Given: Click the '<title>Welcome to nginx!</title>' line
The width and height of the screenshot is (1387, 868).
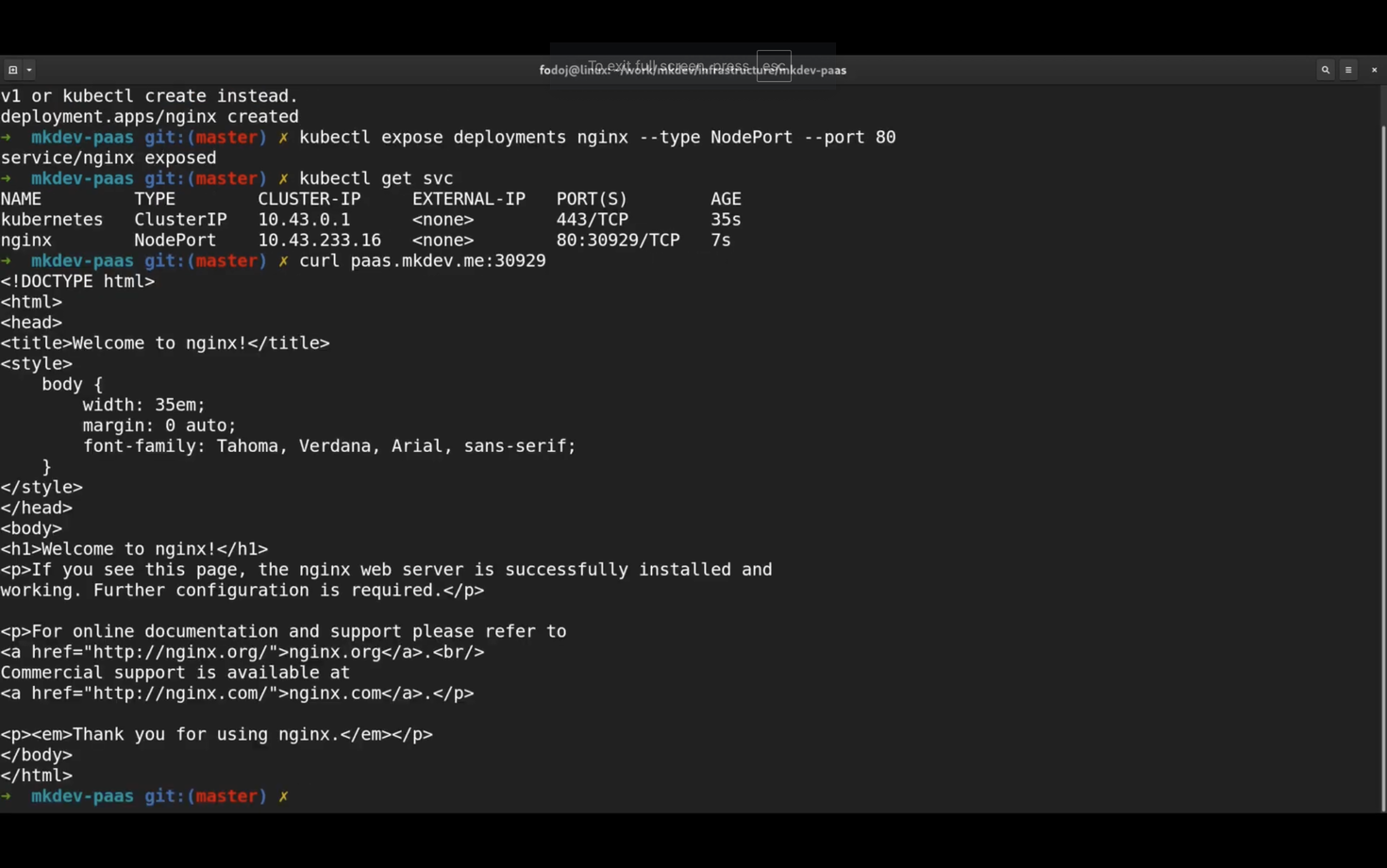Looking at the screenshot, I should (165, 343).
